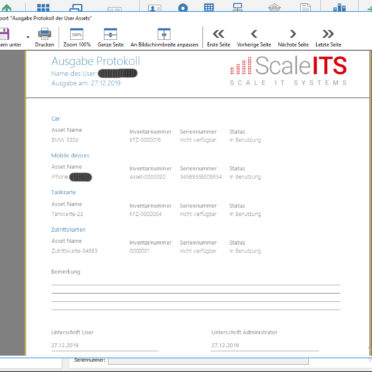Select inventory number 'KFZ-0000004'
This screenshot has height=372, width=372.
click(x=146, y=214)
